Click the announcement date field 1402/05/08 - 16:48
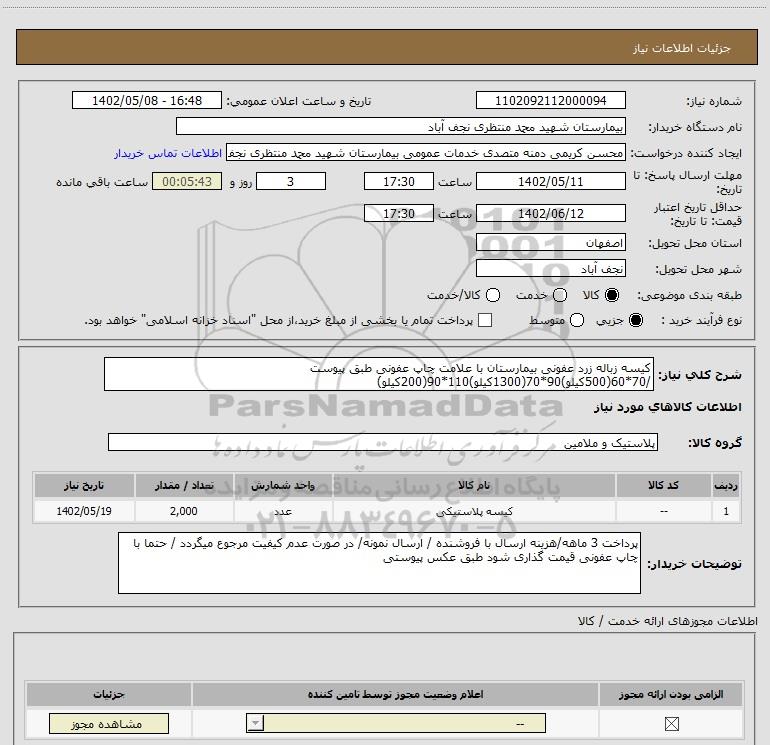The image size is (770, 745). click(147, 100)
